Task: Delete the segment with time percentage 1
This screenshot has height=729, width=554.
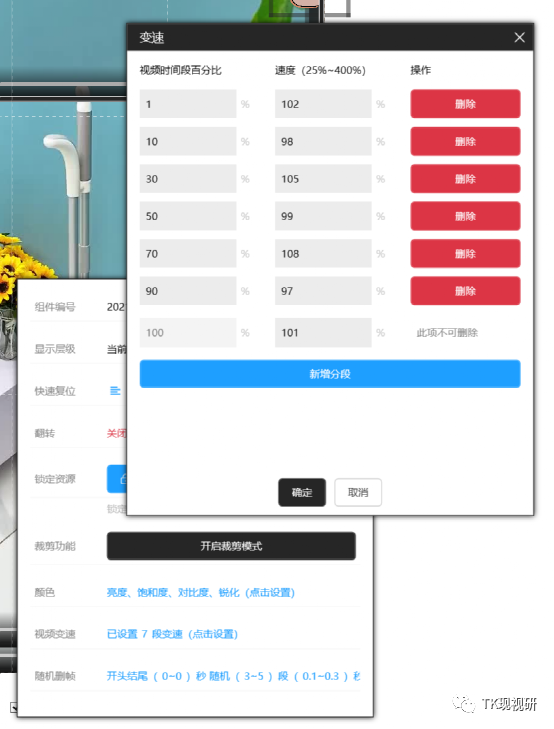Action: 465,104
